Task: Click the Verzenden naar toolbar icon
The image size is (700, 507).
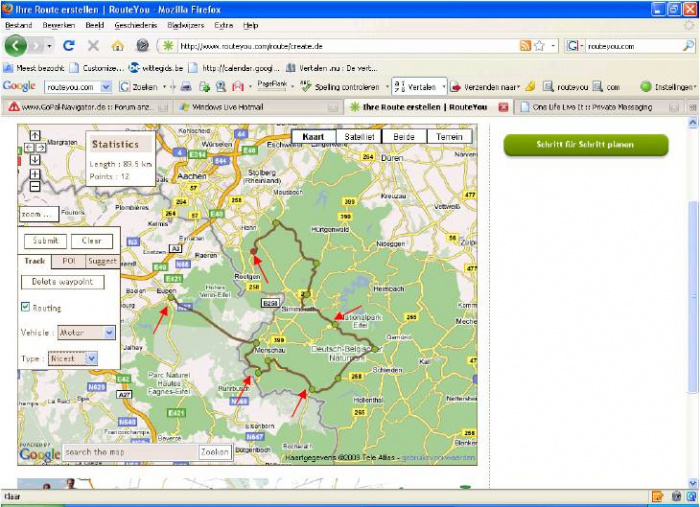Action: tap(455, 87)
